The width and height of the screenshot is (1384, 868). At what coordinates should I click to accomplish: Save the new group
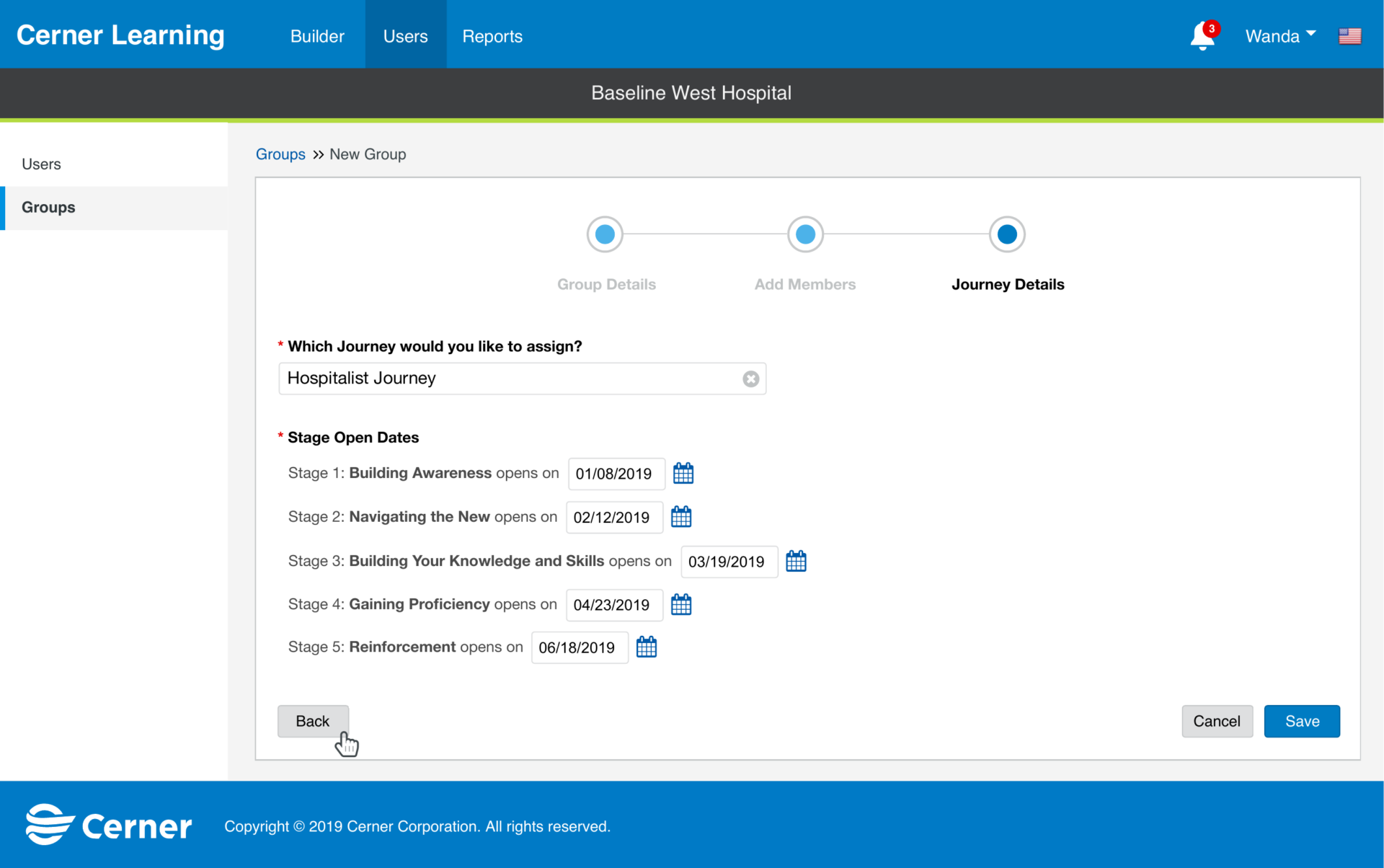tap(1302, 721)
